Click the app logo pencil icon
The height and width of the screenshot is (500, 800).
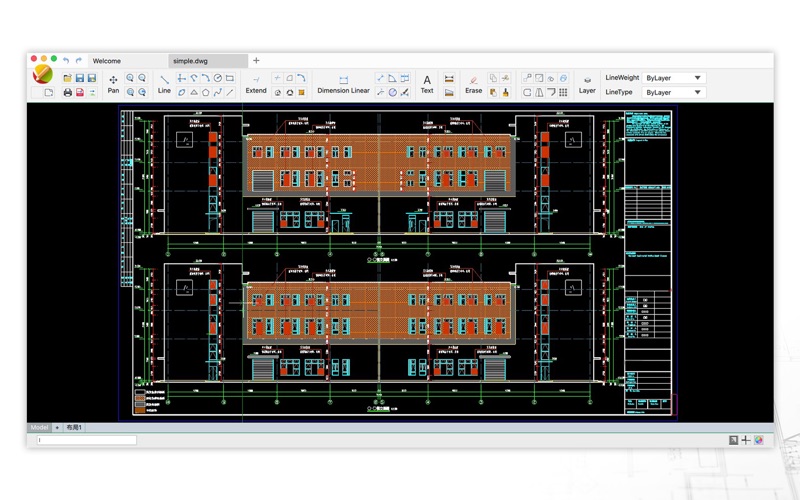(43, 74)
